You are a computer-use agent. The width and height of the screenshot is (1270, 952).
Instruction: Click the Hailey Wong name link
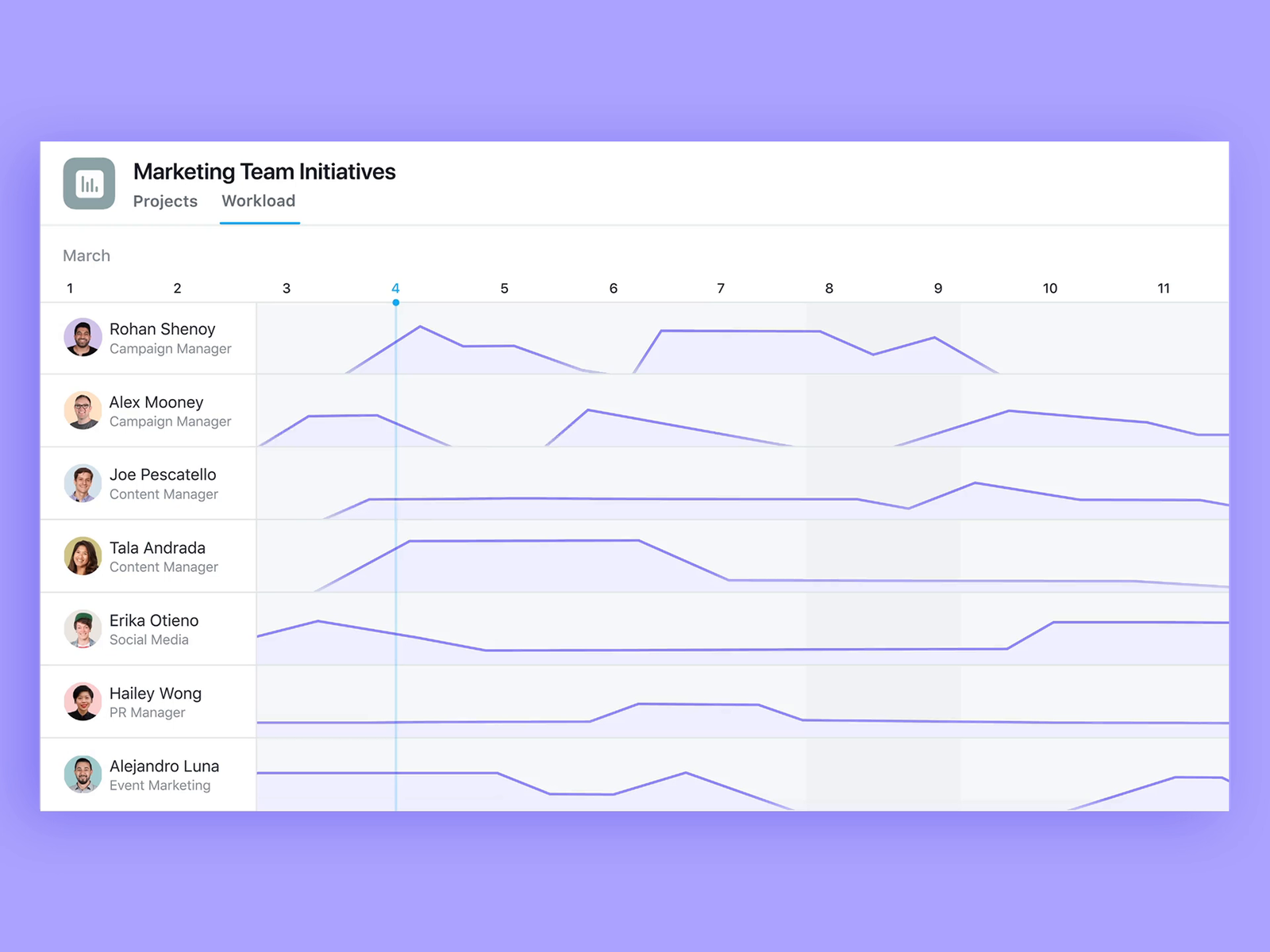pos(156,693)
